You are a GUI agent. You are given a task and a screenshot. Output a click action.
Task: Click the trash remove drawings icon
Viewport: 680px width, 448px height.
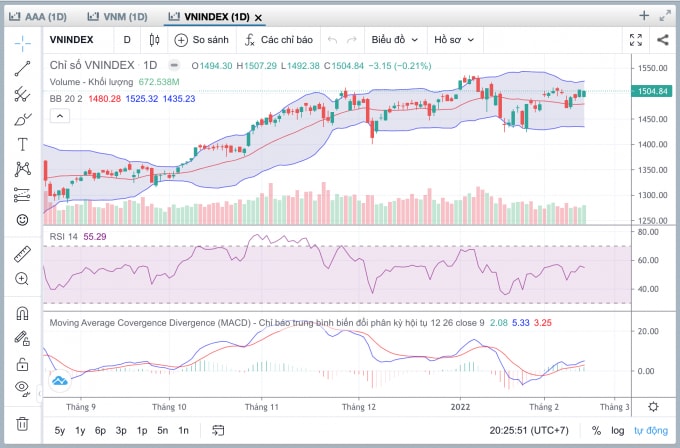(23, 424)
